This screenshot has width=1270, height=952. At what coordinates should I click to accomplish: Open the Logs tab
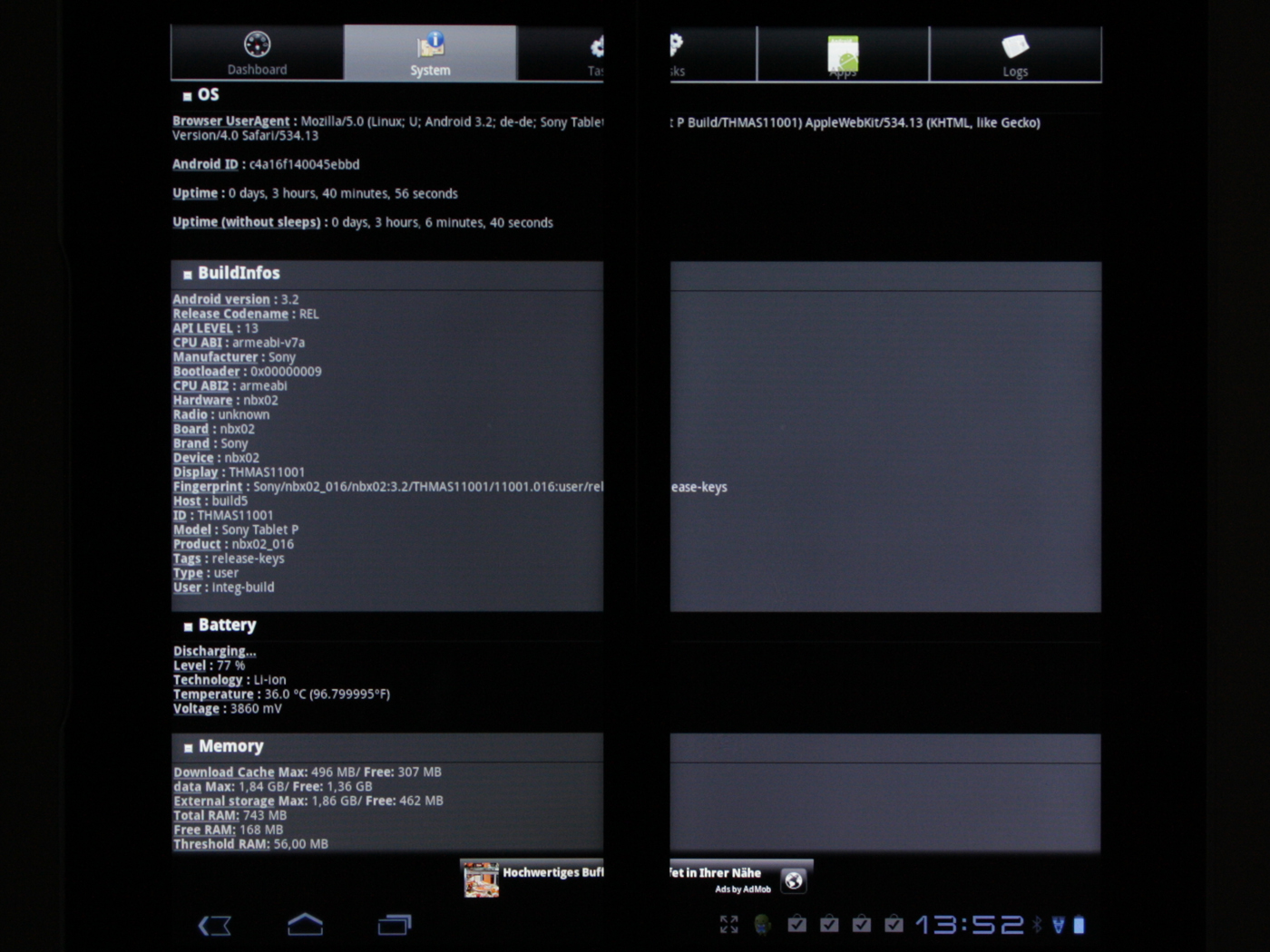point(1015,54)
